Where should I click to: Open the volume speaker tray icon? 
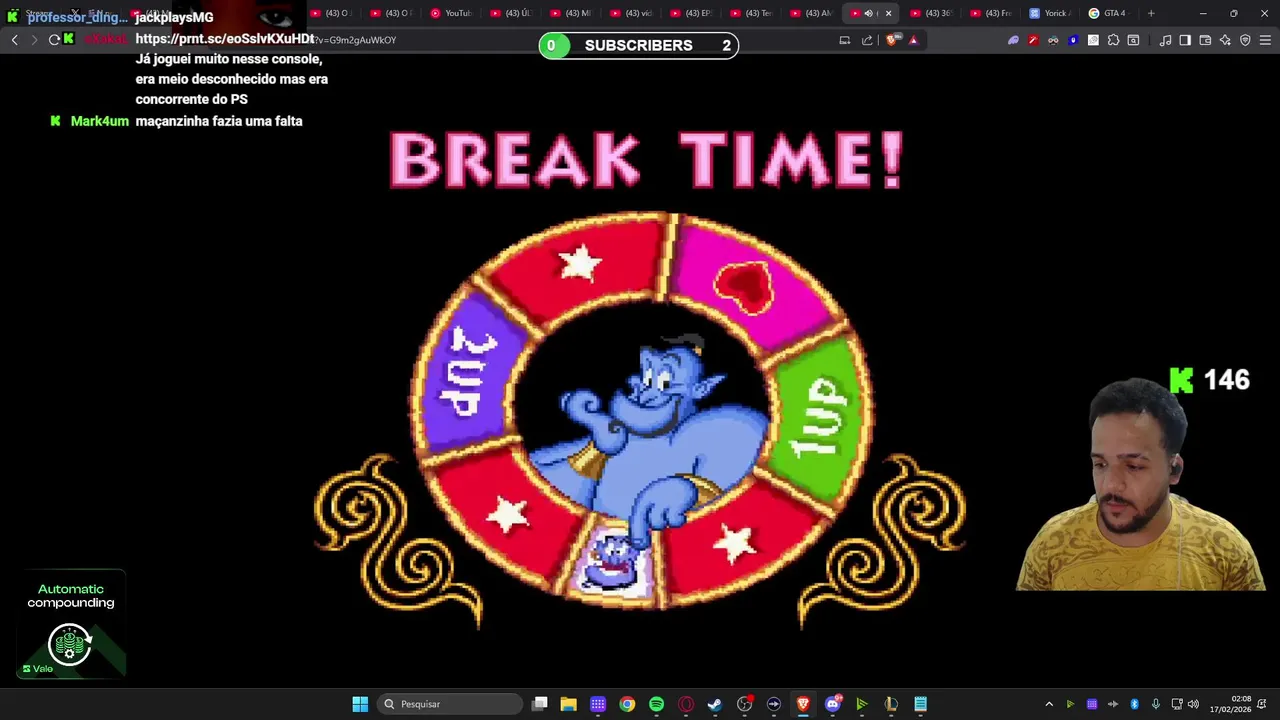pos(1193,704)
